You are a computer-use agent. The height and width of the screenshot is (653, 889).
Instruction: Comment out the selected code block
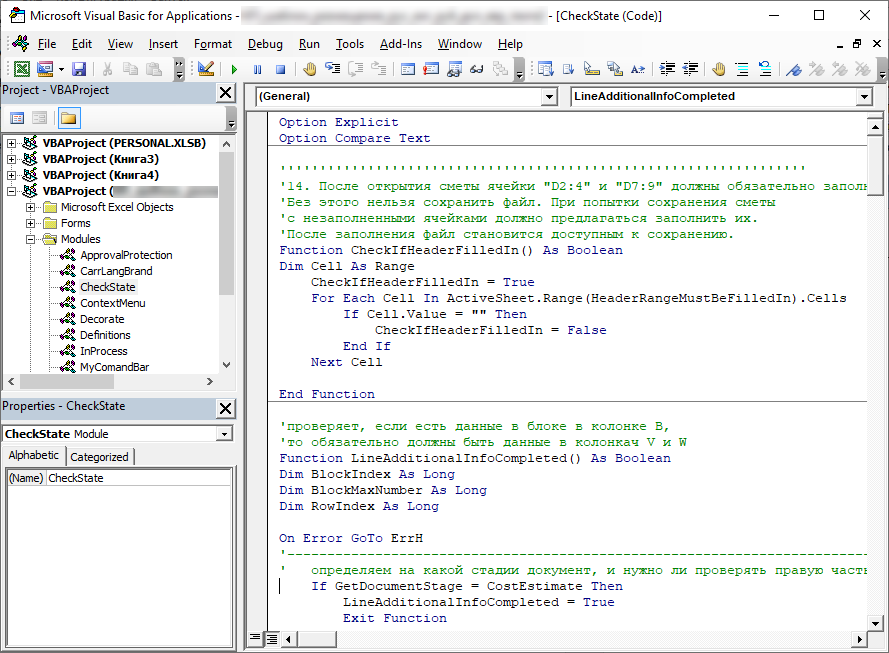pyautogui.click(x=742, y=69)
